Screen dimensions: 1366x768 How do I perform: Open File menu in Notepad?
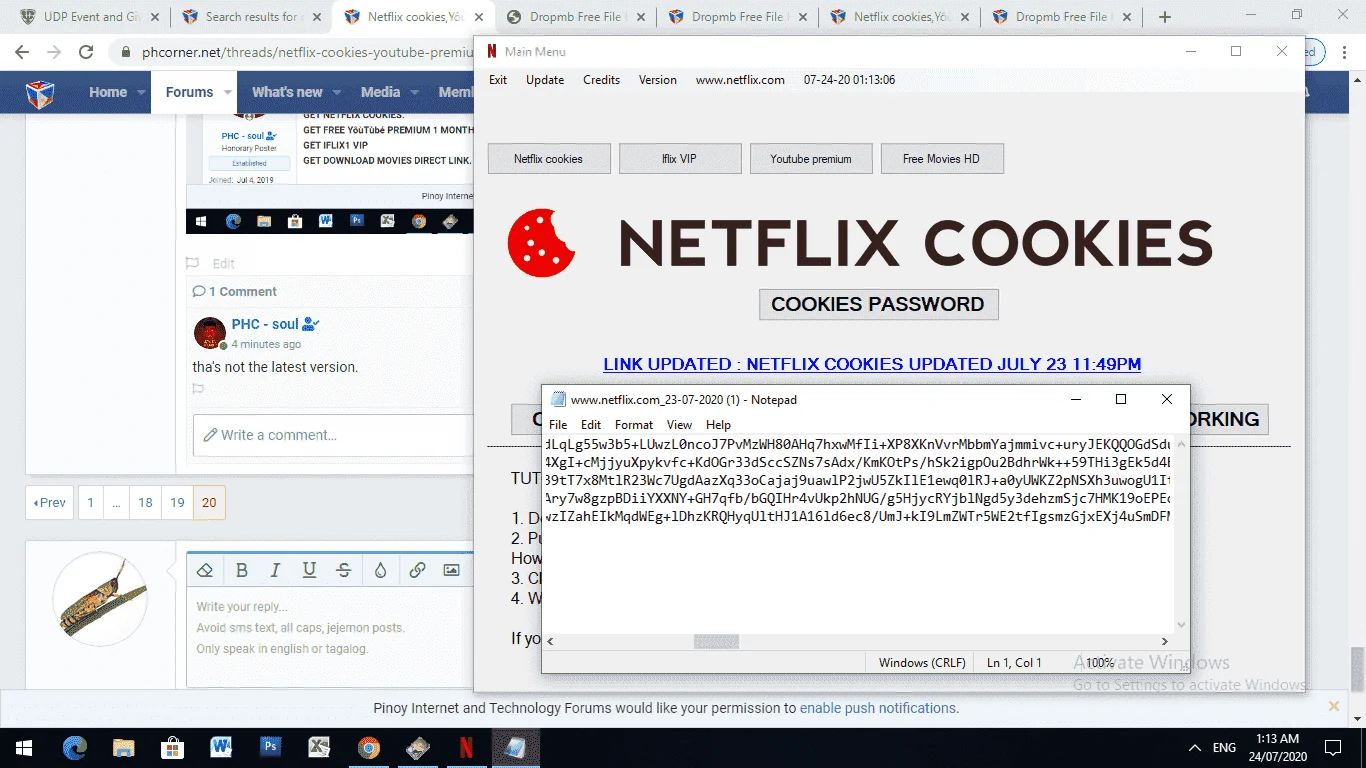(x=558, y=425)
